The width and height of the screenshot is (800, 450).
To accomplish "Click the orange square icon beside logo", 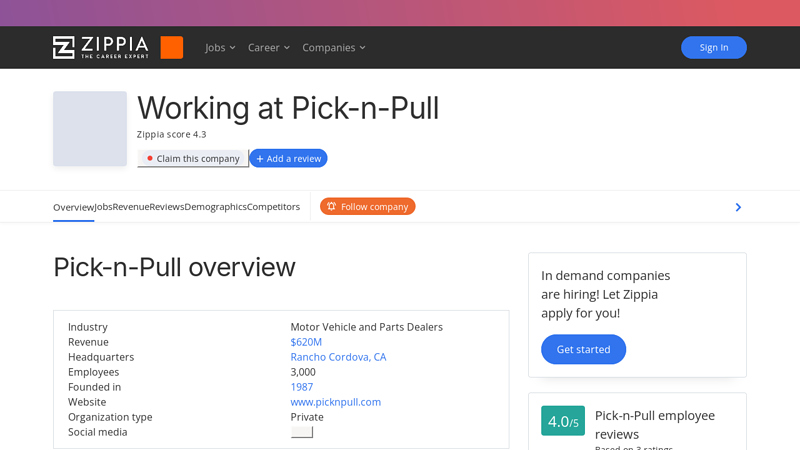I will [171, 47].
